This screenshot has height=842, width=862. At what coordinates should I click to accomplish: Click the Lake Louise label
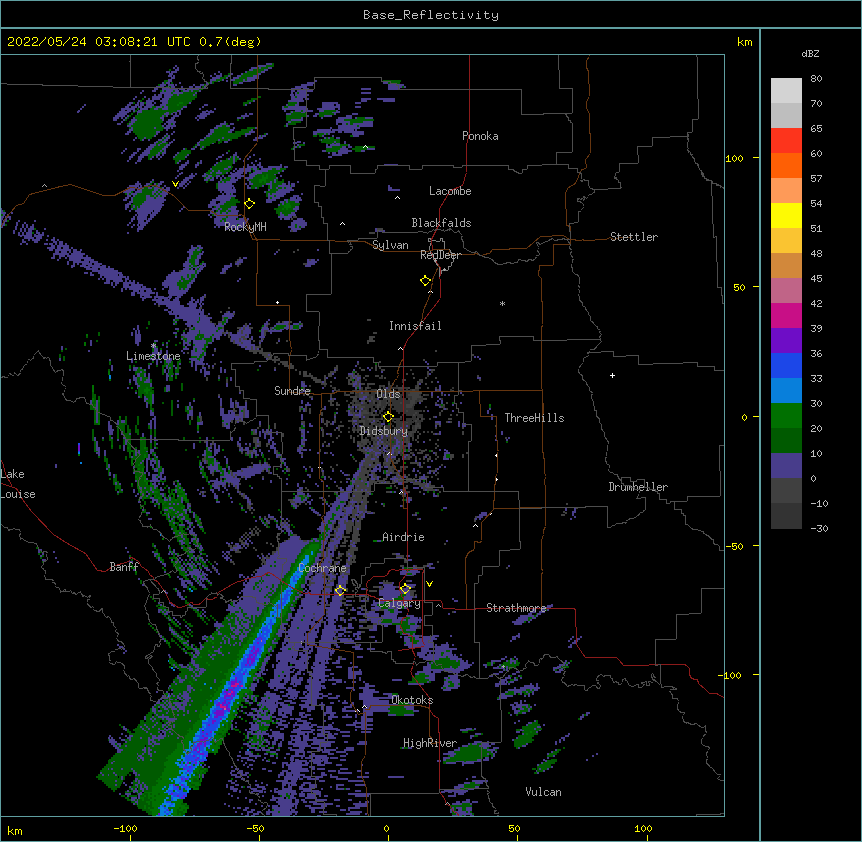click(18, 484)
